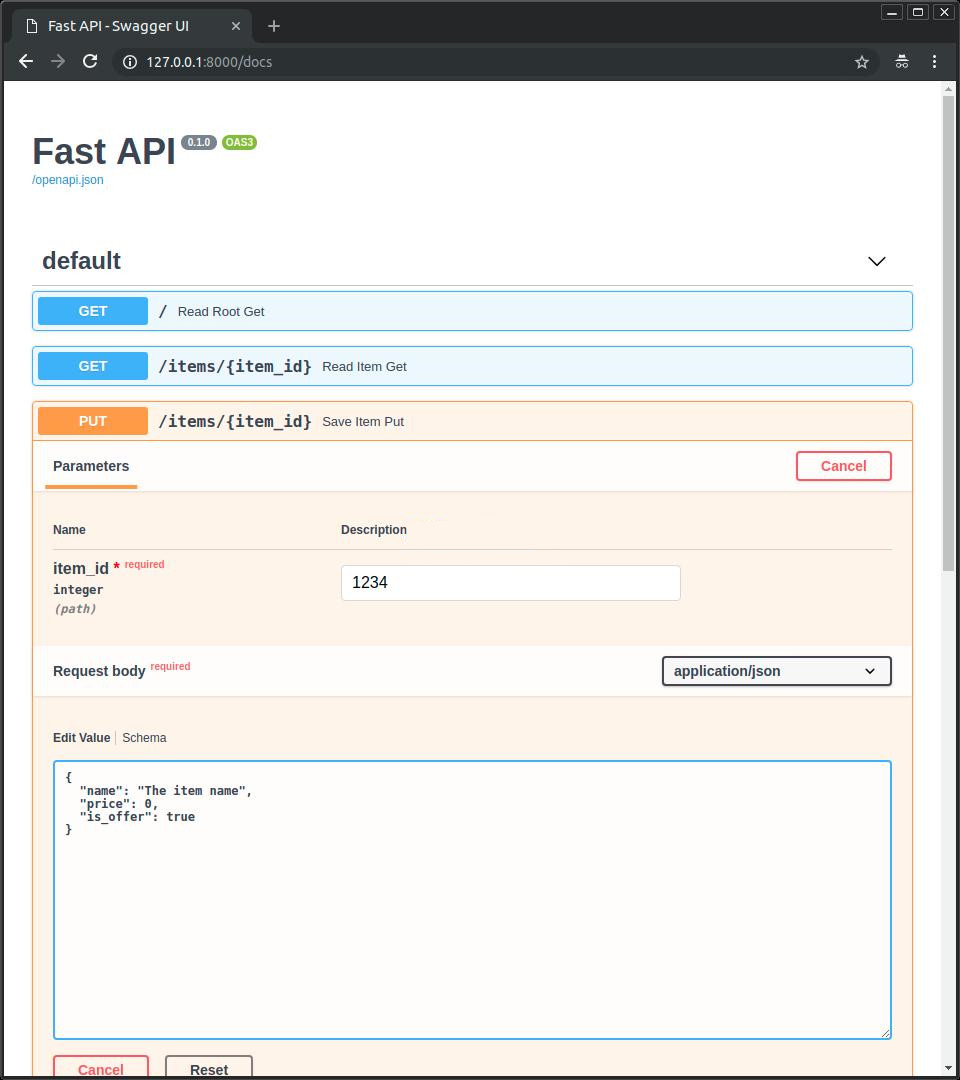Open the request body media type dropdown
The height and width of the screenshot is (1080, 960).
(776, 671)
